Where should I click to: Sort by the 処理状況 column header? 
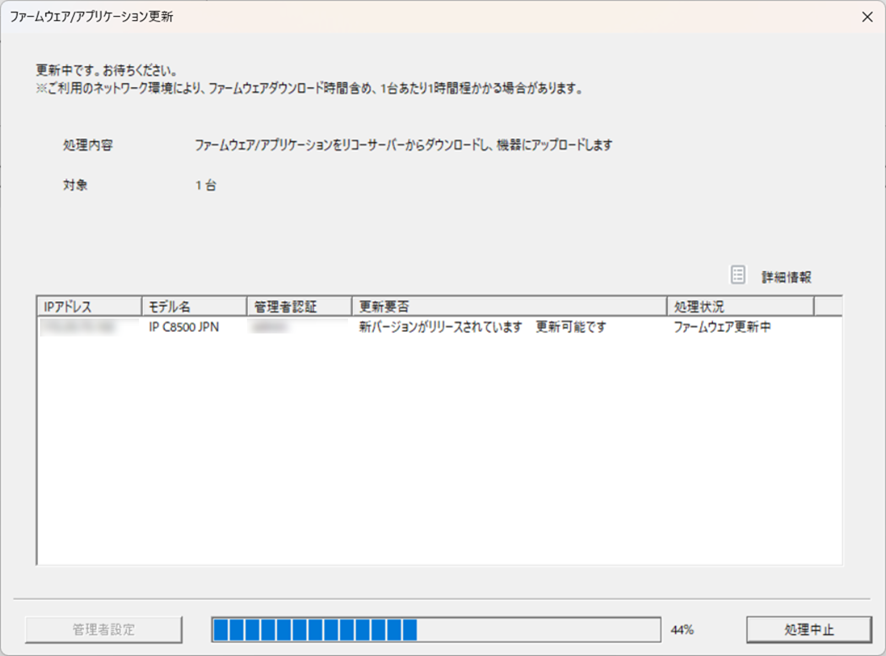pyautogui.click(x=739, y=306)
